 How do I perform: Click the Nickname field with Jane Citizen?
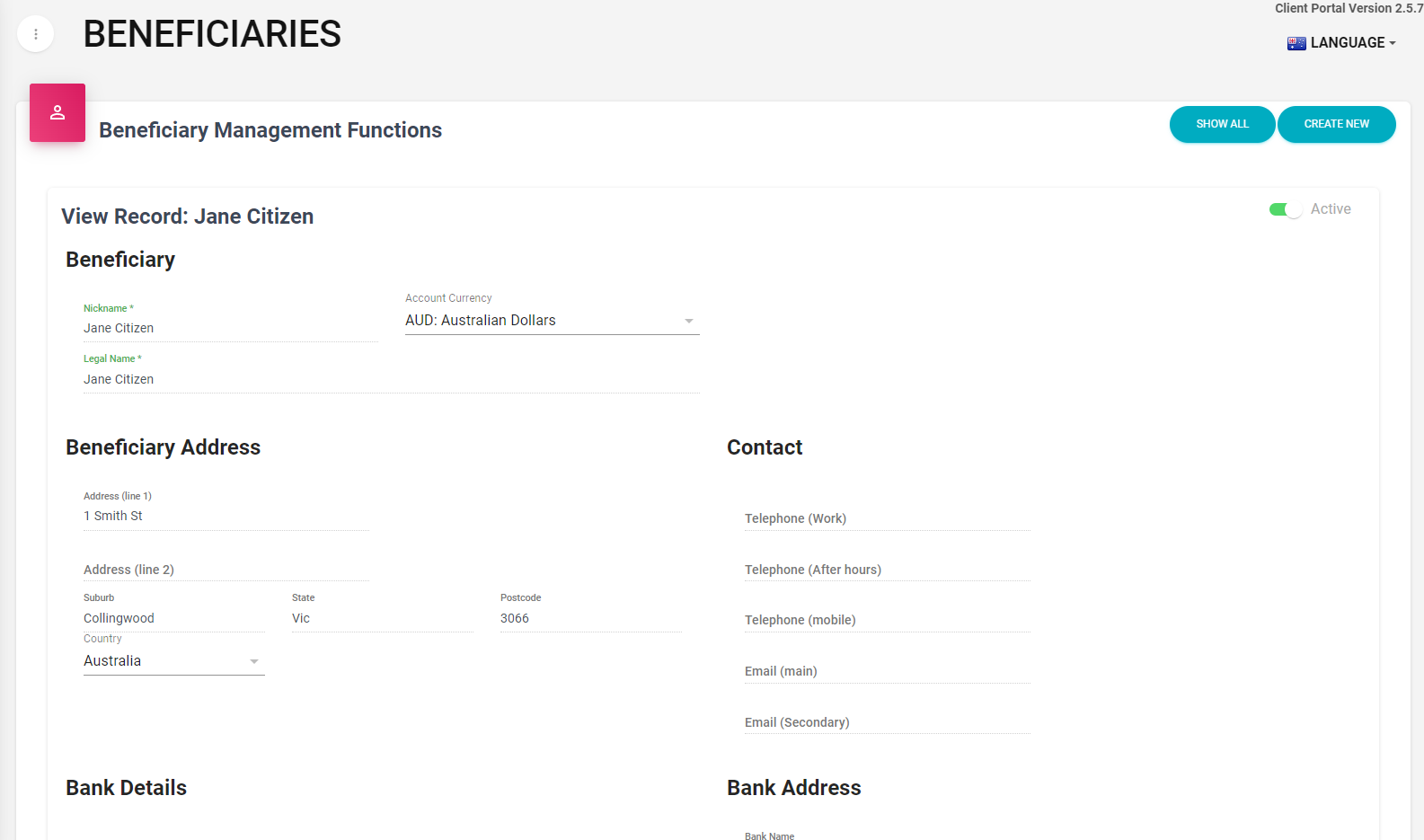(230, 329)
